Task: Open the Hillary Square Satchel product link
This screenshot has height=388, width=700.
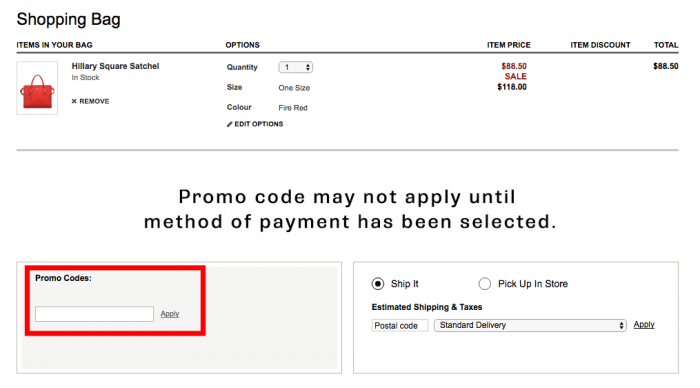Action: 115,66
